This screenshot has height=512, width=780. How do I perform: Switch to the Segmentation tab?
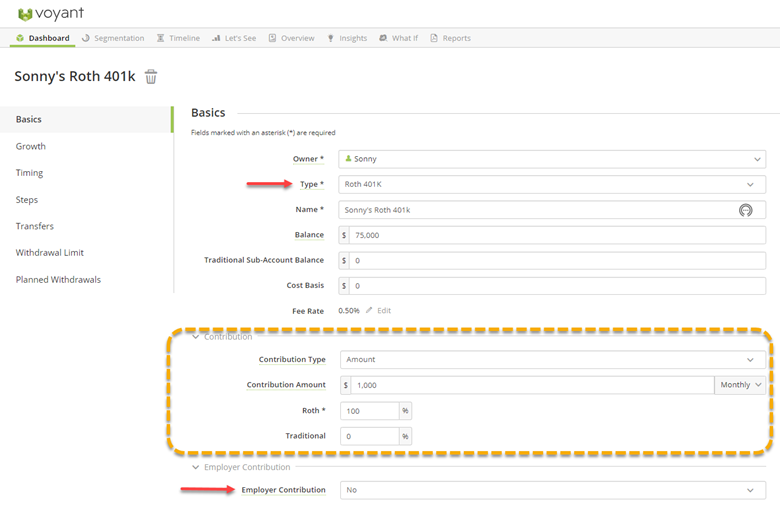(x=113, y=38)
